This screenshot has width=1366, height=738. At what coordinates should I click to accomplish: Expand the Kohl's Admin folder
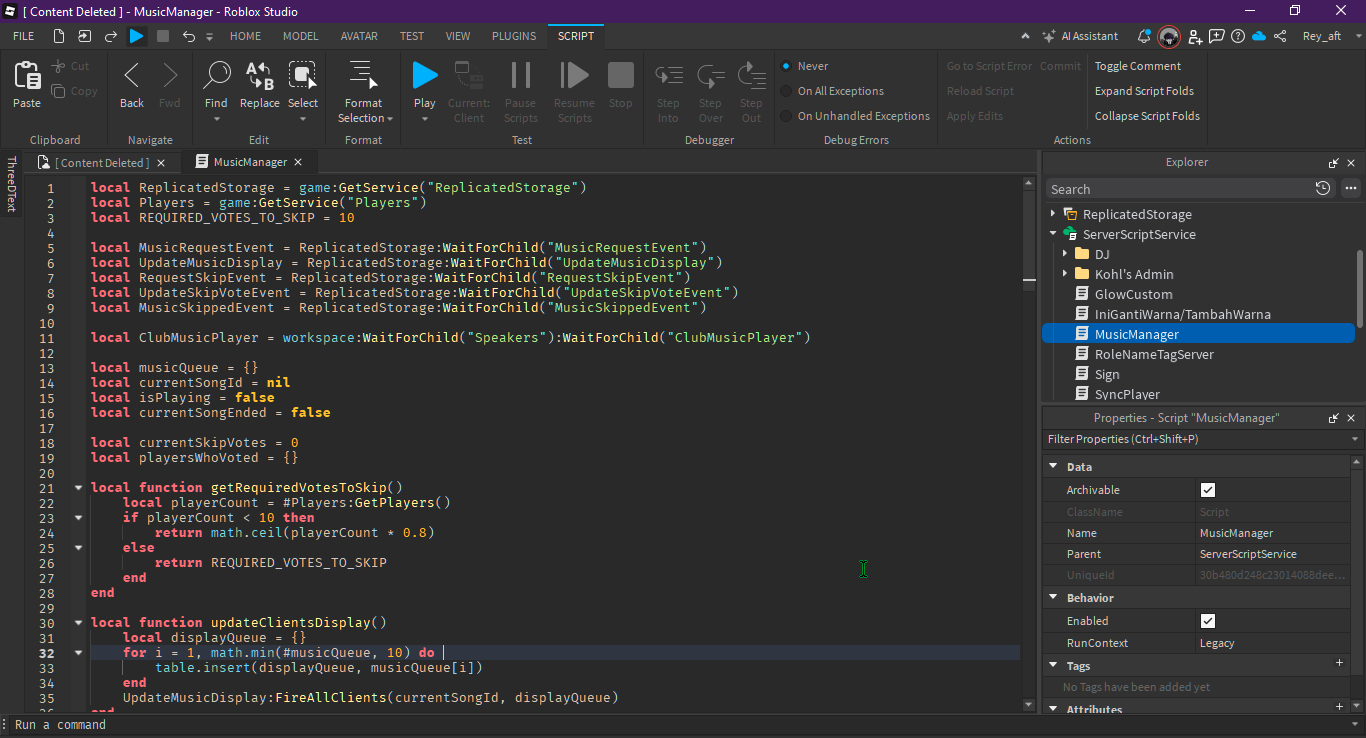pos(1065,274)
